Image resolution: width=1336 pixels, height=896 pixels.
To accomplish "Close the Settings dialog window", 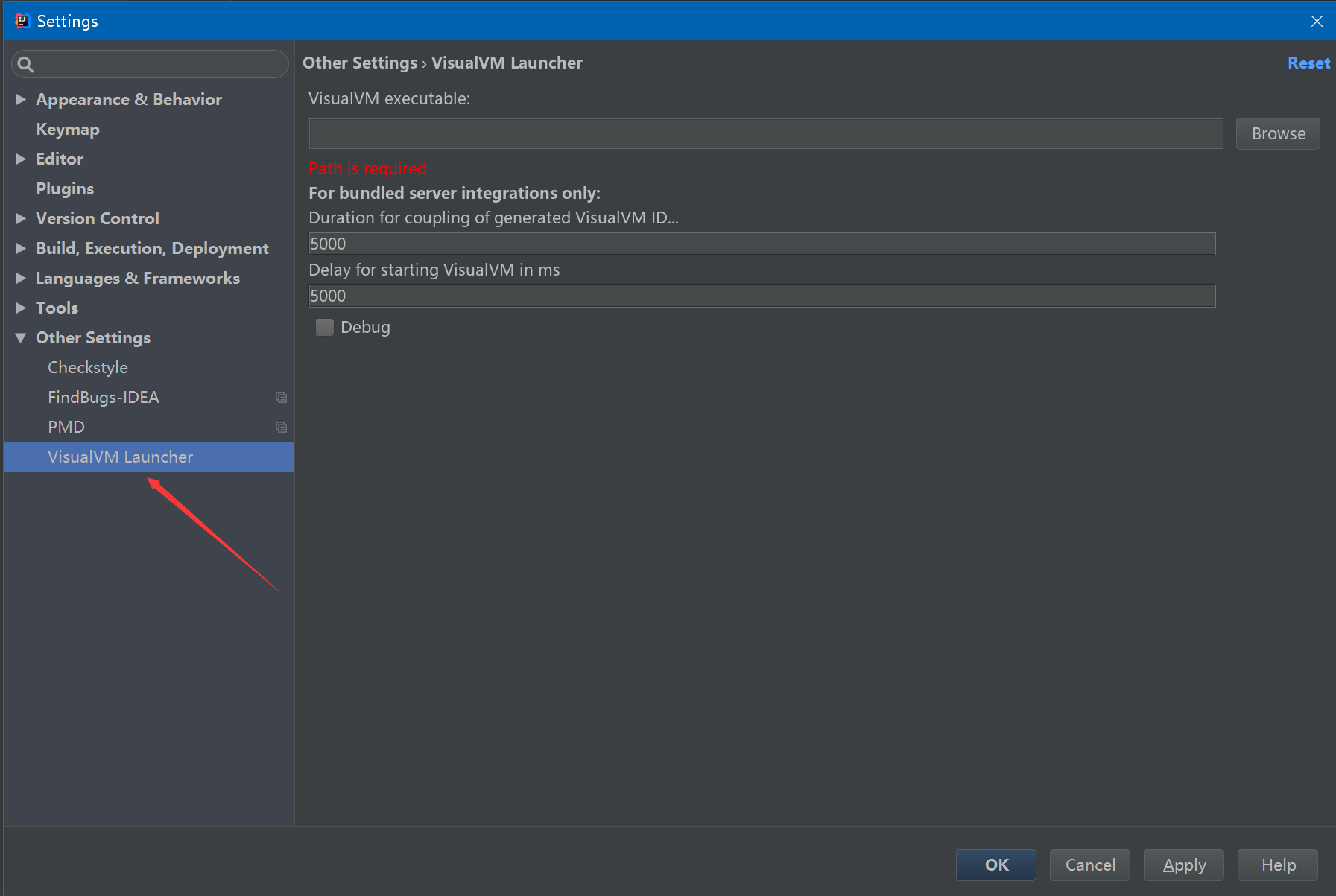I will (1317, 21).
